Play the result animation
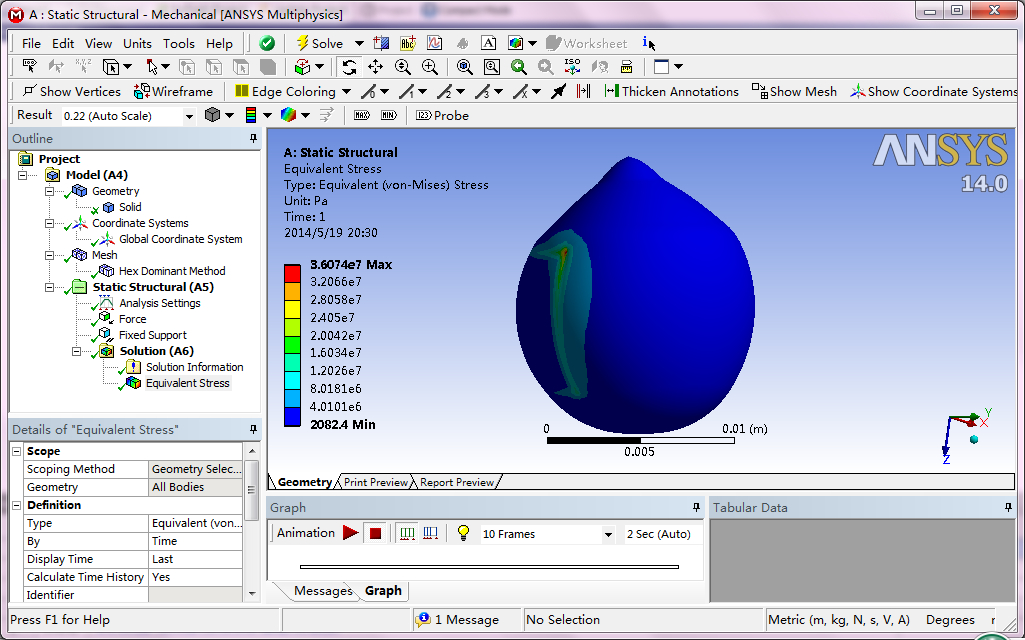Image resolution: width=1025 pixels, height=640 pixels. click(x=351, y=533)
